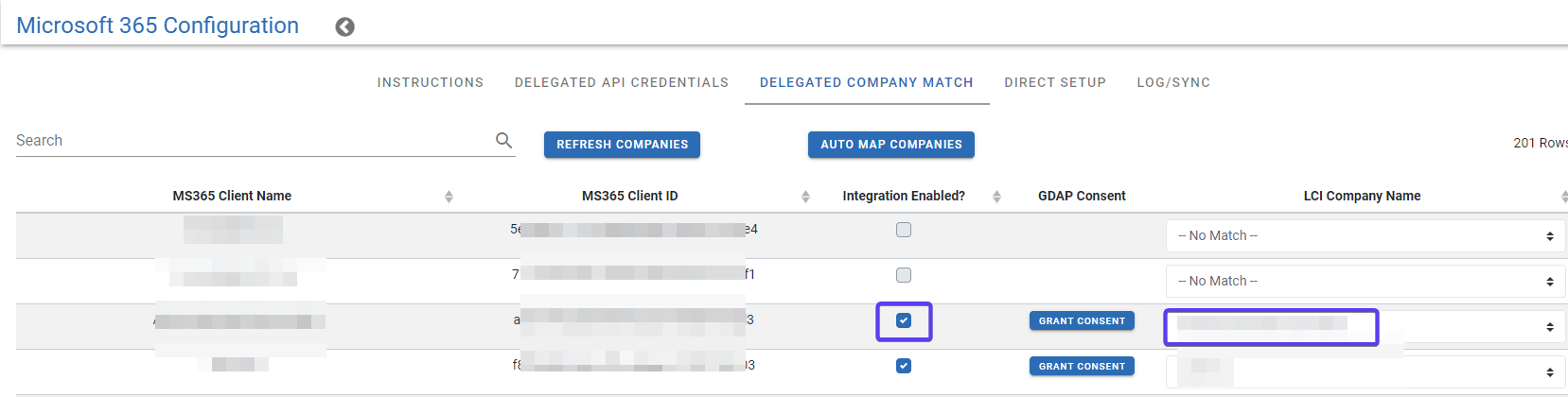Click the Integration Enabled? header text
Screen dimensions: 1568x397
coord(904,196)
